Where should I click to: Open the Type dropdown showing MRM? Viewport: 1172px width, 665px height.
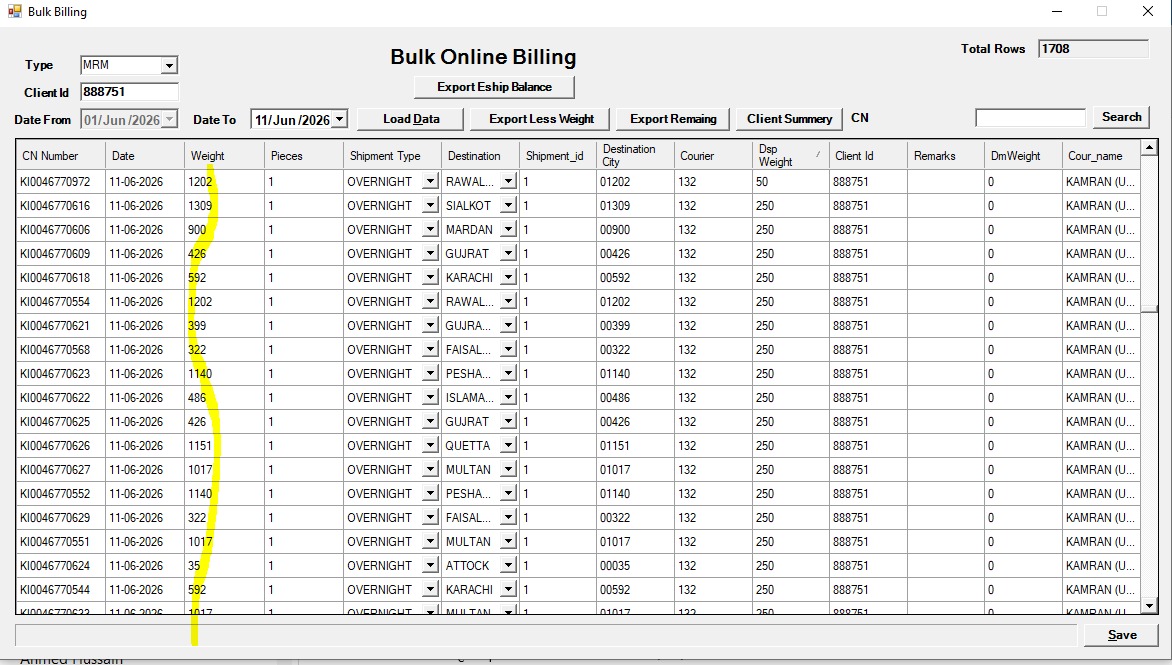pyautogui.click(x=170, y=66)
